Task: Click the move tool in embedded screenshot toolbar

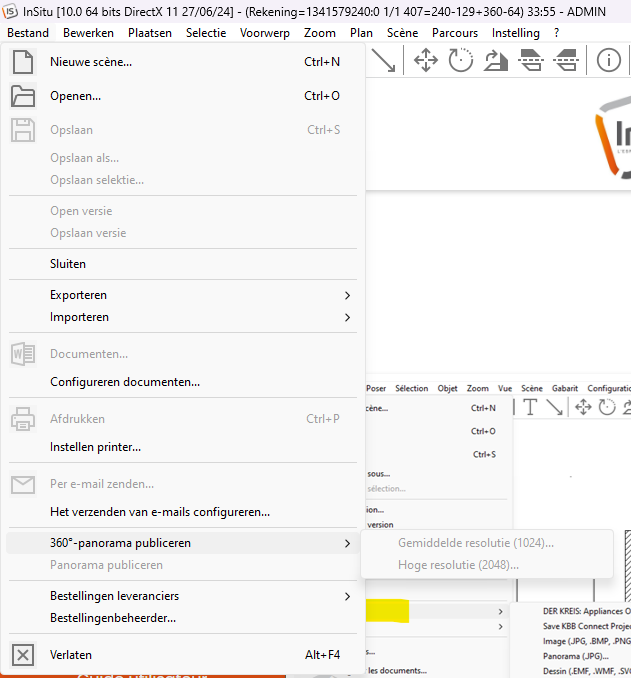Action: (583, 407)
